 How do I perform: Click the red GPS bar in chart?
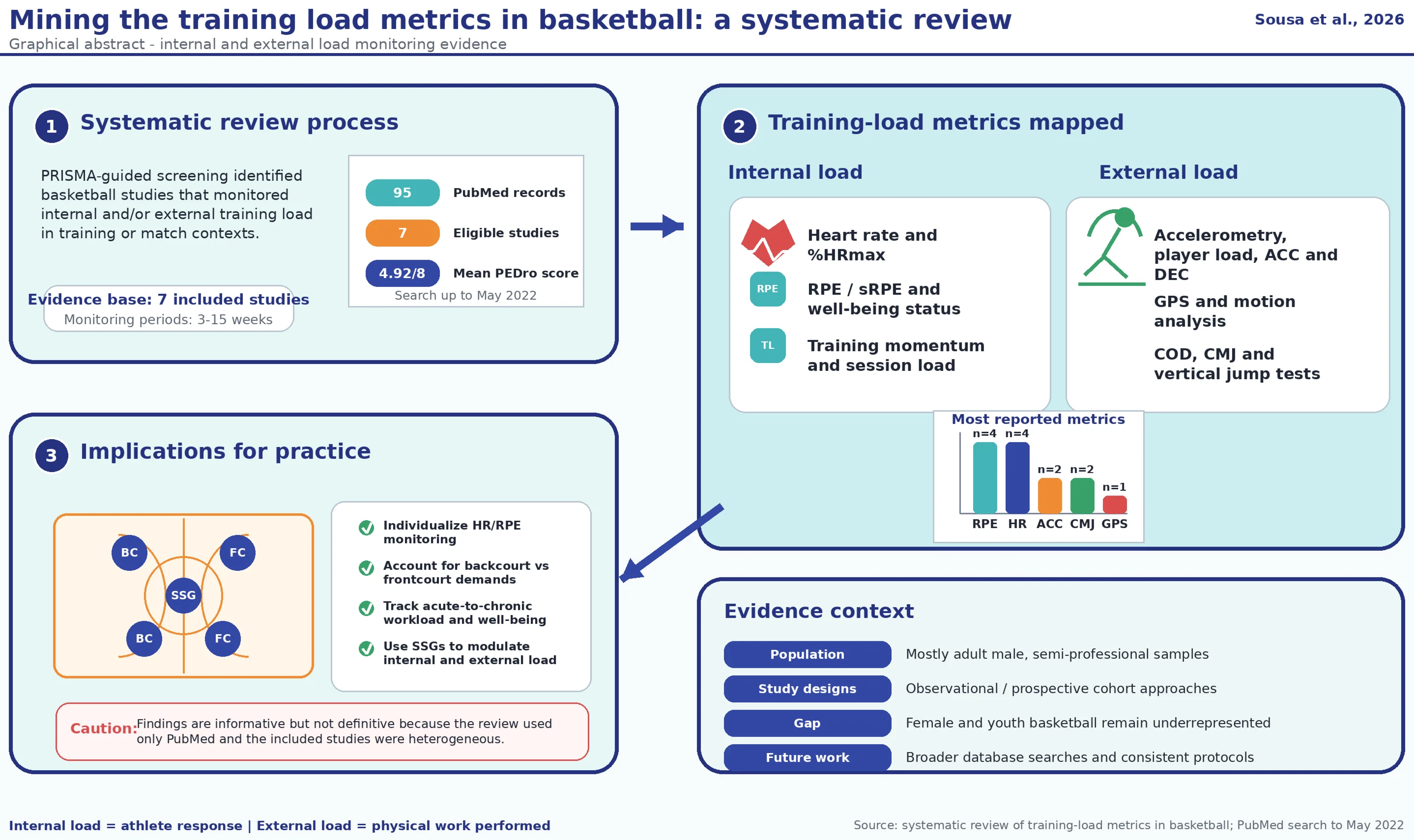(x=1114, y=504)
